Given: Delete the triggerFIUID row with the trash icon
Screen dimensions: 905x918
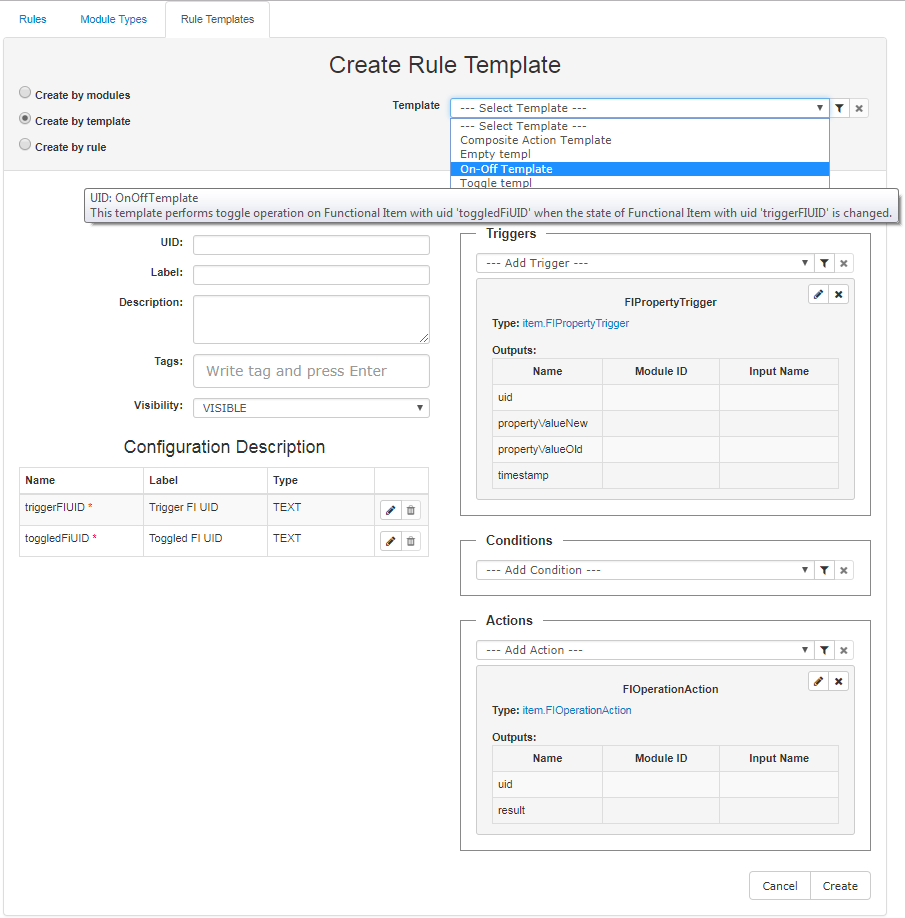Looking at the screenshot, I should coord(412,510).
